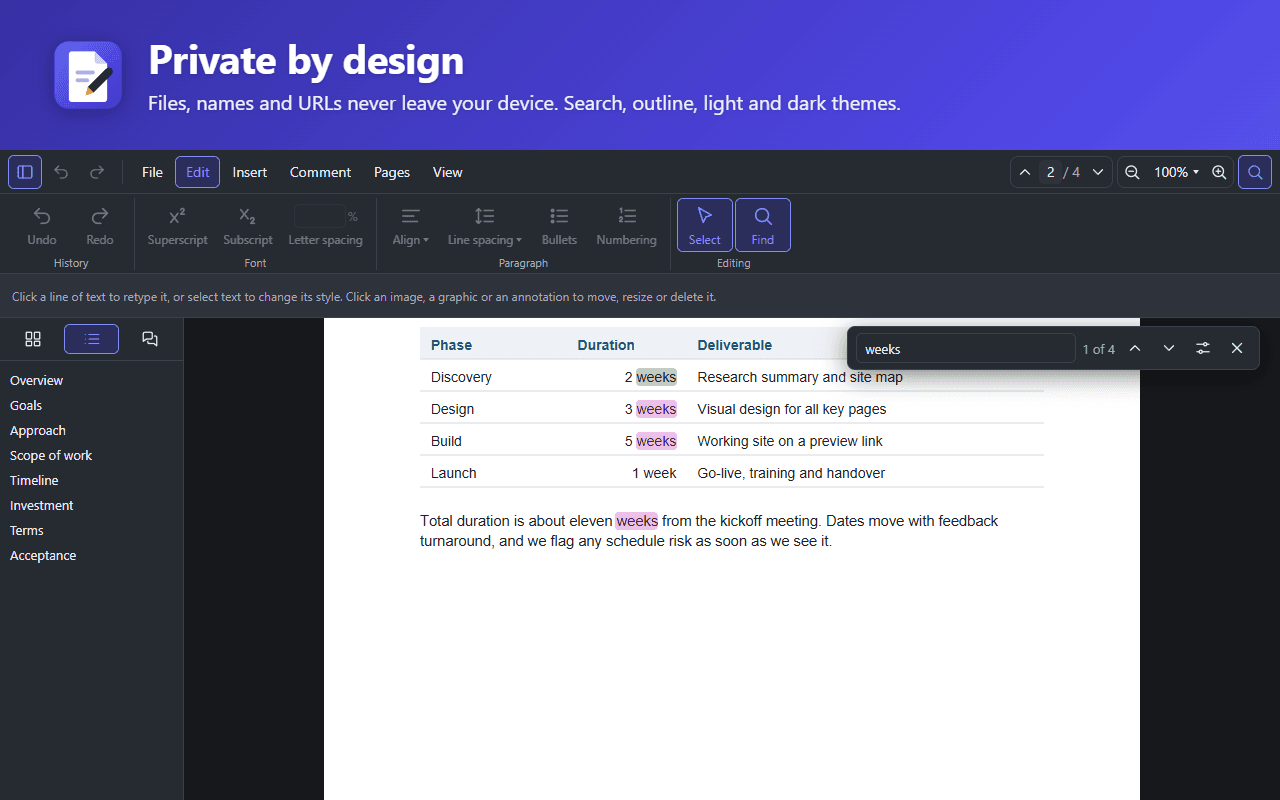Click the Phase column header
The height and width of the screenshot is (800, 1280).
coord(451,345)
